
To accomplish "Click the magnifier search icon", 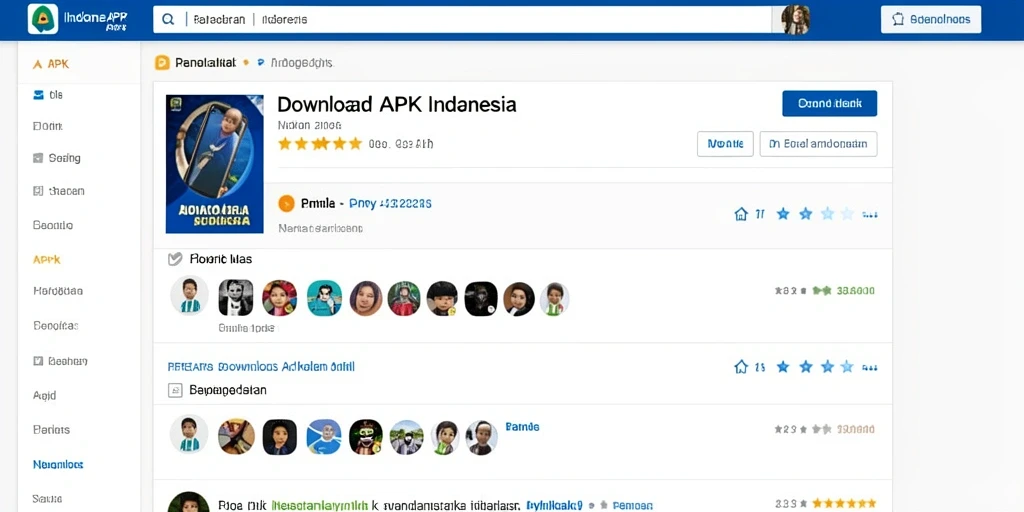I will (x=168, y=20).
